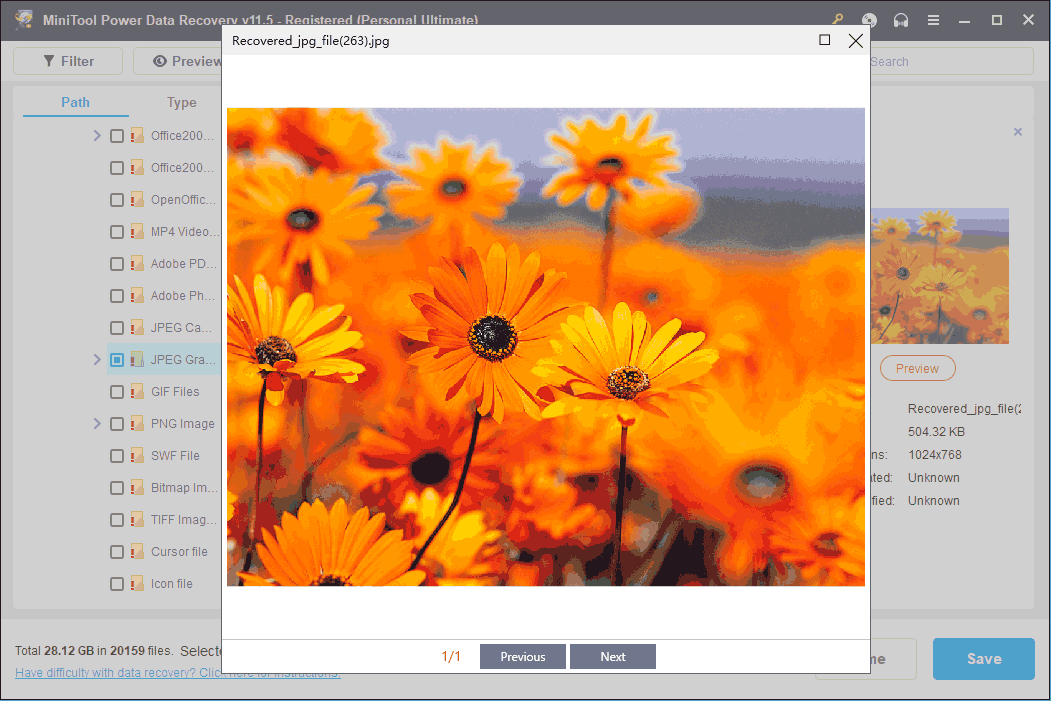This screenshot has width=1051, height=701.
Task: Click the headphones support icon
Action: click(x=901, y=20)
